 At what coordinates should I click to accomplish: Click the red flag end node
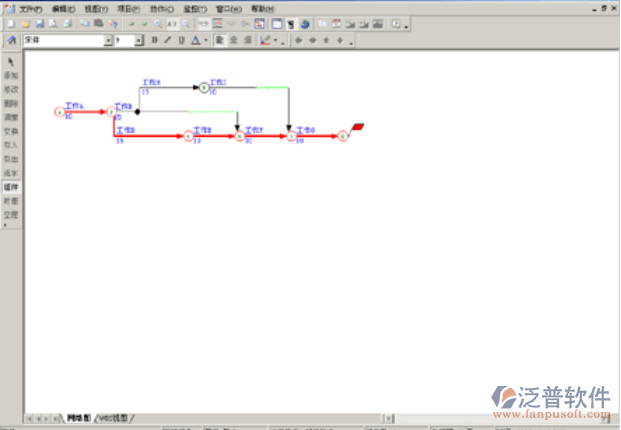pyautogui.click(x=359, y=128)
